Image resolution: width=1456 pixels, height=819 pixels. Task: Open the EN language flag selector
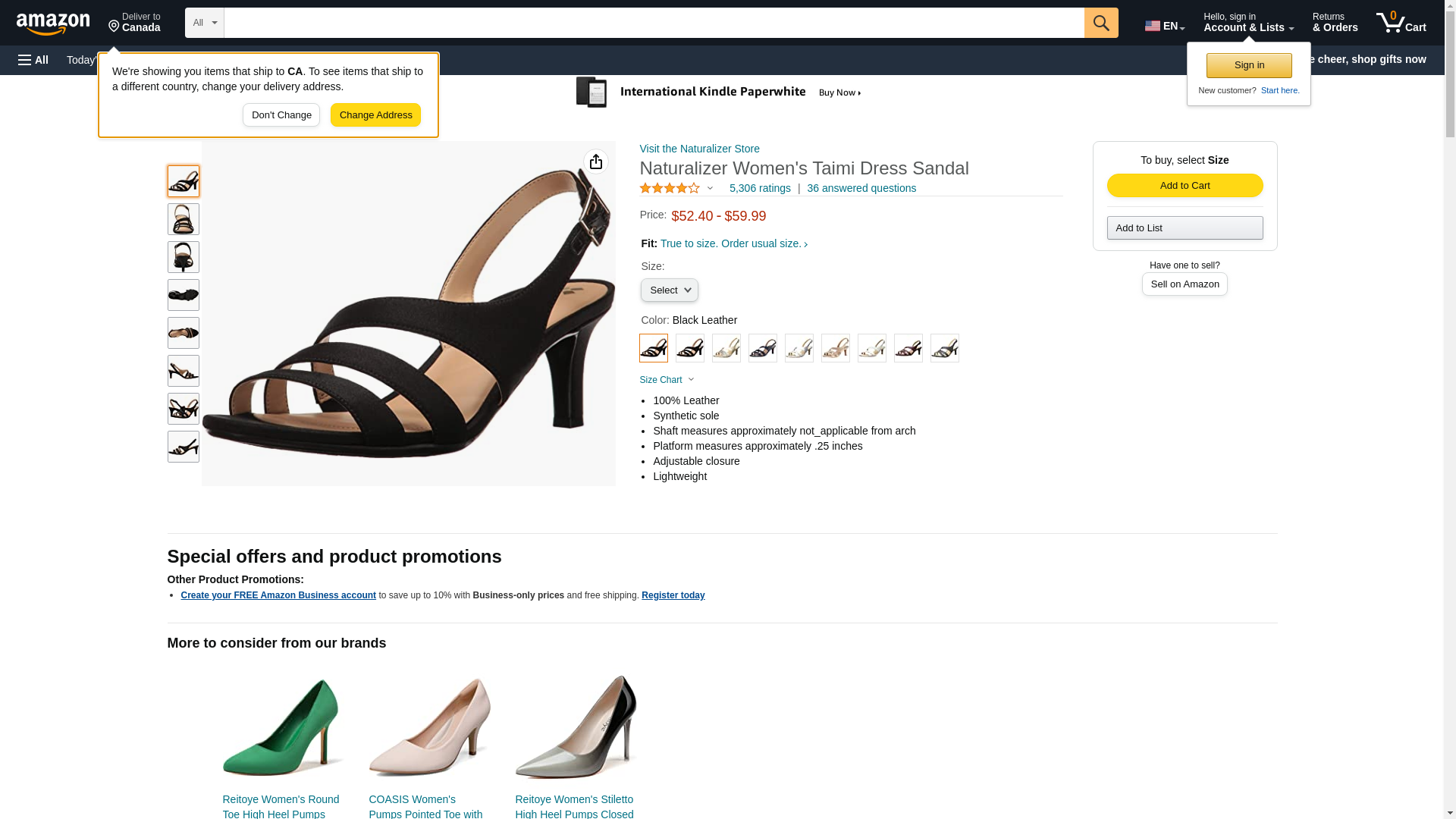pyautogui.click(x=1164, y=26)
